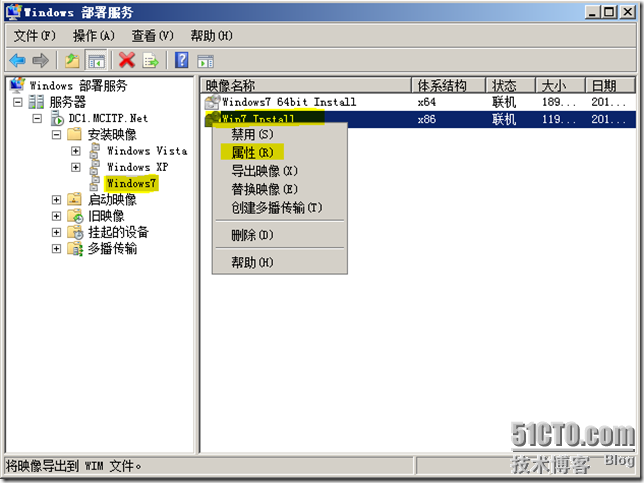Collapse the 安装映像 node
This screenshot has width=644, height=483.
(56, 134)
